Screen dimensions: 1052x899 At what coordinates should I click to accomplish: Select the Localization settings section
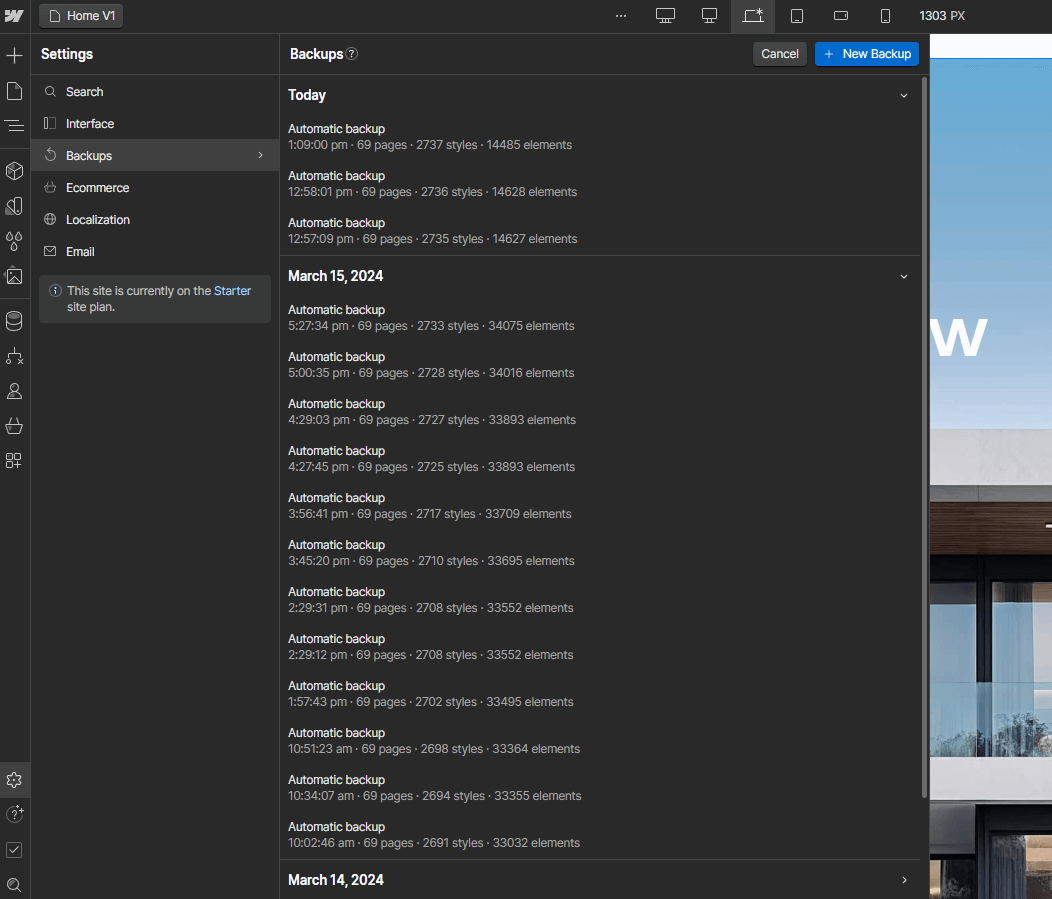pyautogui.click(x=99, y=219)
